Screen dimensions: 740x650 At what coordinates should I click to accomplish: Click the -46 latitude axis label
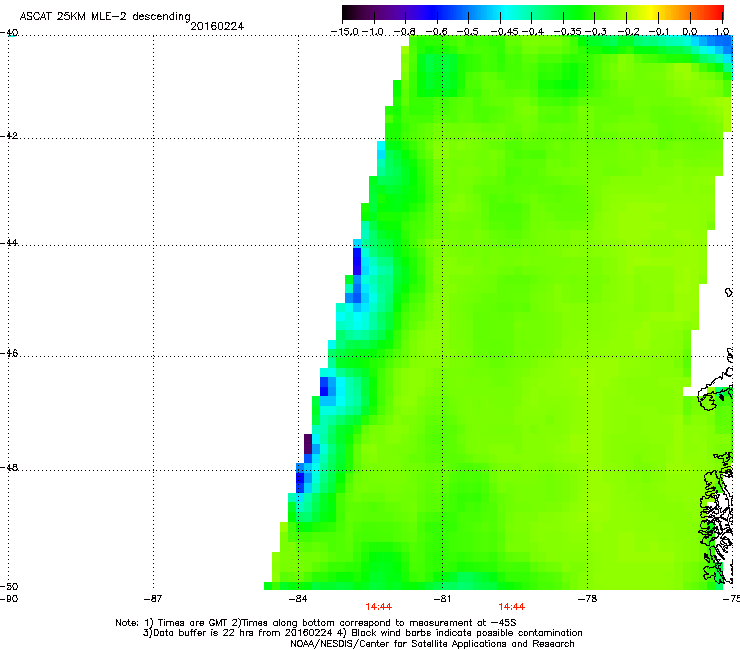tap(9, 354)
